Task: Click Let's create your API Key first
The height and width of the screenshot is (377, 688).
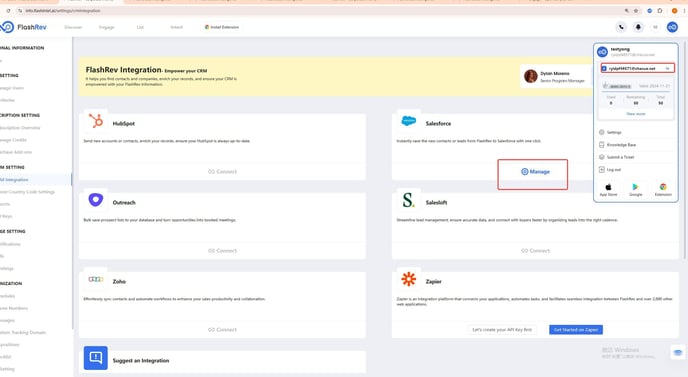Action: pos(502,330)
